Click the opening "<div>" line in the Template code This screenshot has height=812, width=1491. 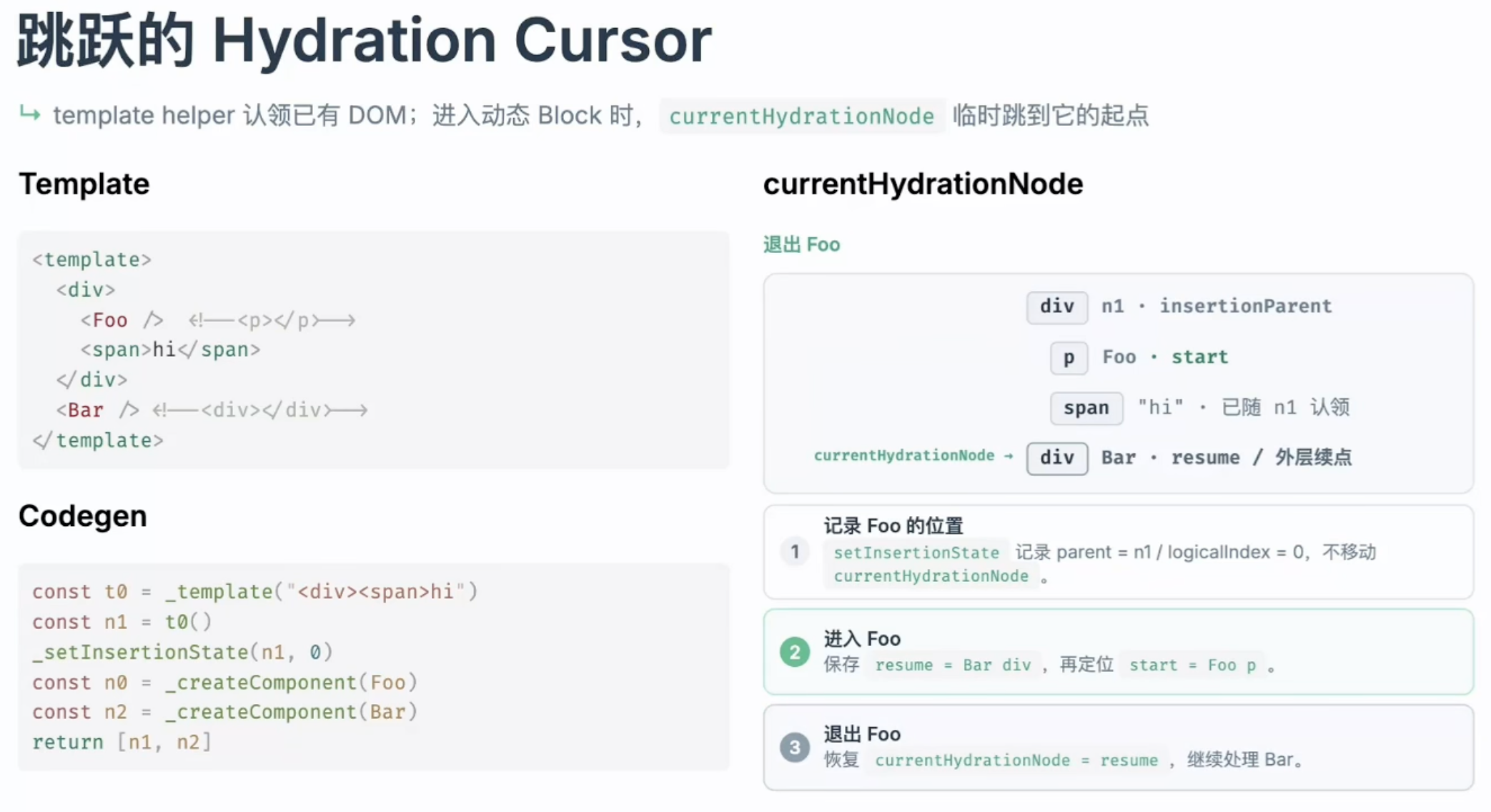(86, 289)
